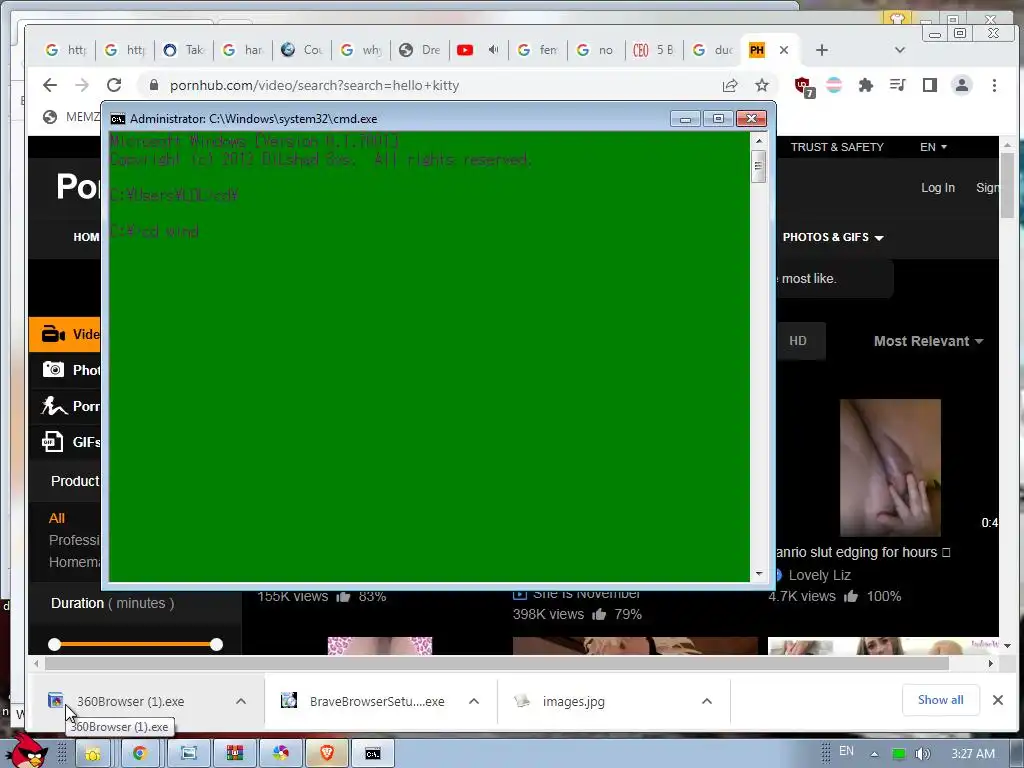The image size is (1024, 768).
Task: Bookmark this page with the star icon
Action: tap(761, 85)
